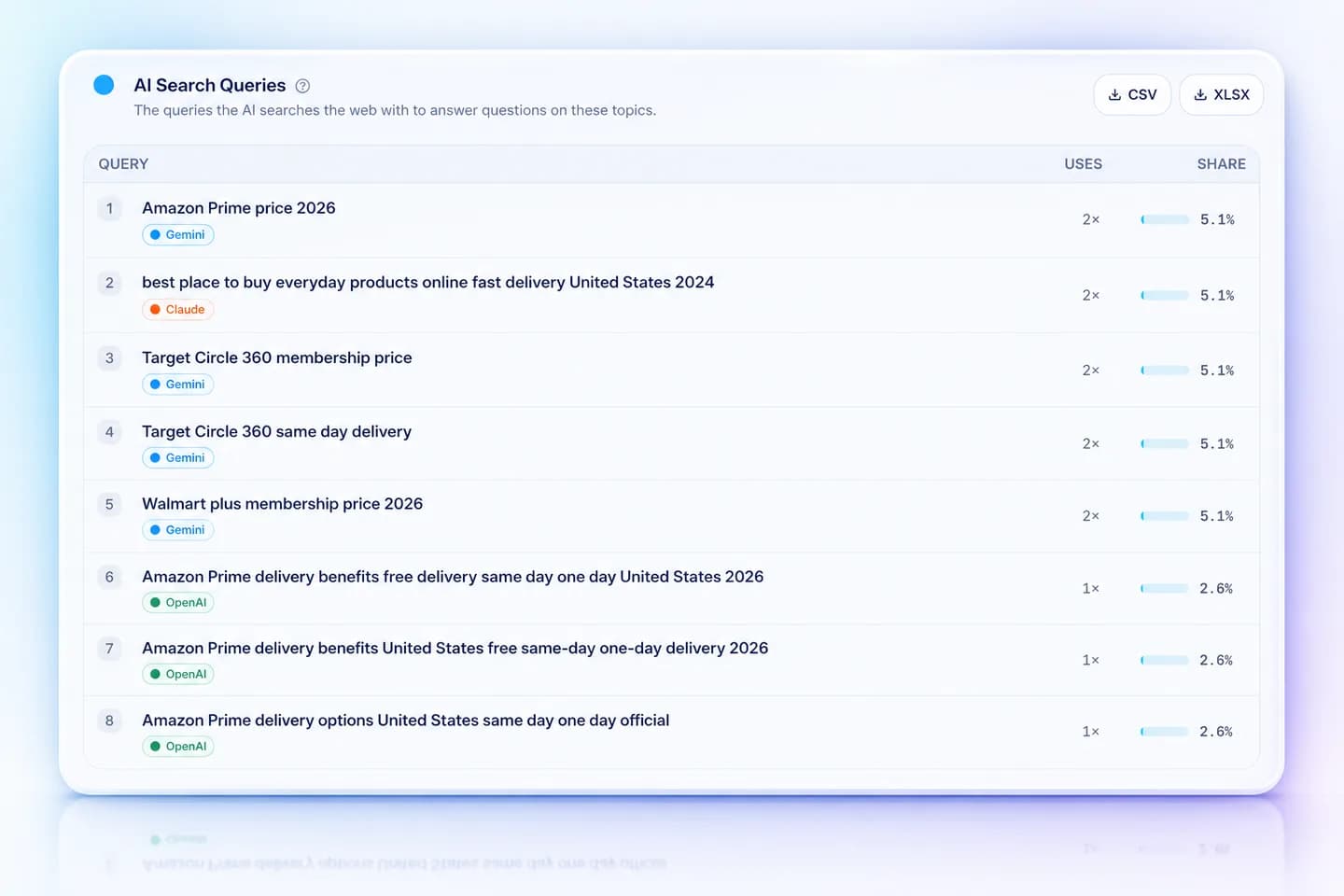Click the QUERY column header
1344x896 pixels.
coord(123,163)
